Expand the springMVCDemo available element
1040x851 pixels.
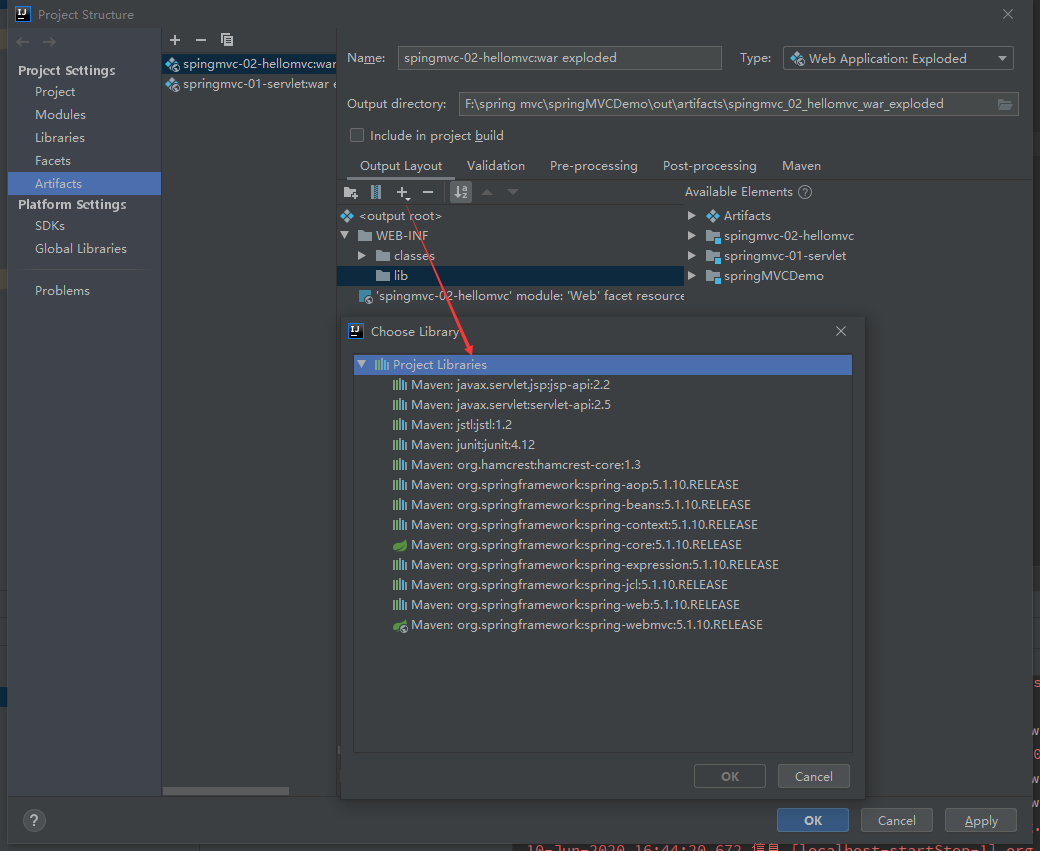click(x=692, y=275)
